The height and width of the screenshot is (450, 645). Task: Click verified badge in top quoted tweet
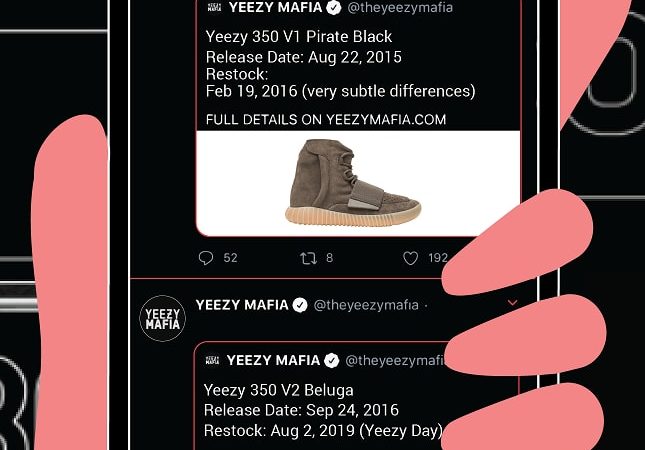pos(334,7)
